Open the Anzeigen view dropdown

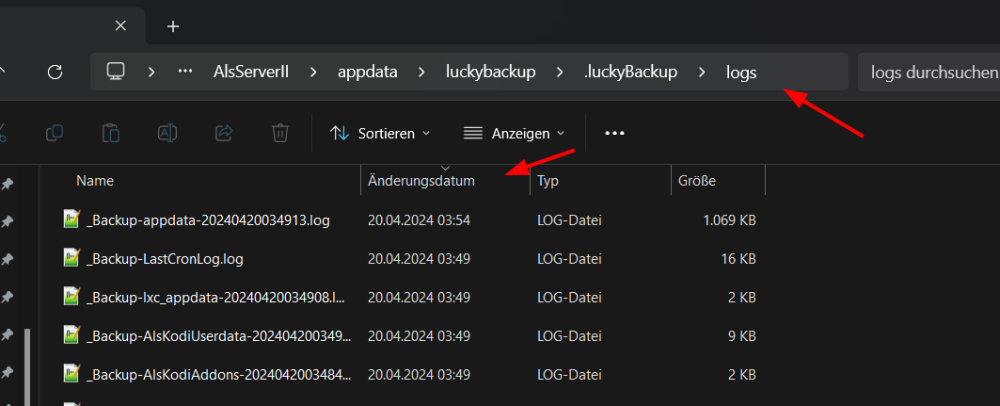(x=514, y=133)
